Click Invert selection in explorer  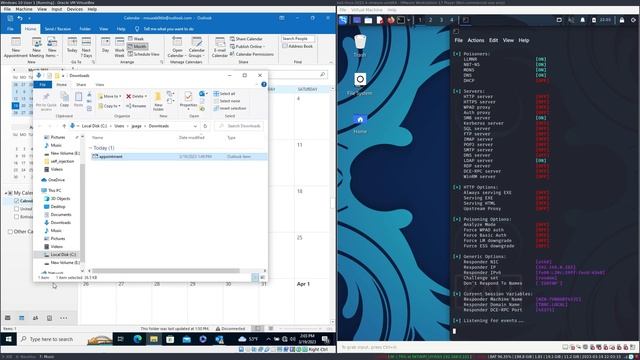(230, 108)
